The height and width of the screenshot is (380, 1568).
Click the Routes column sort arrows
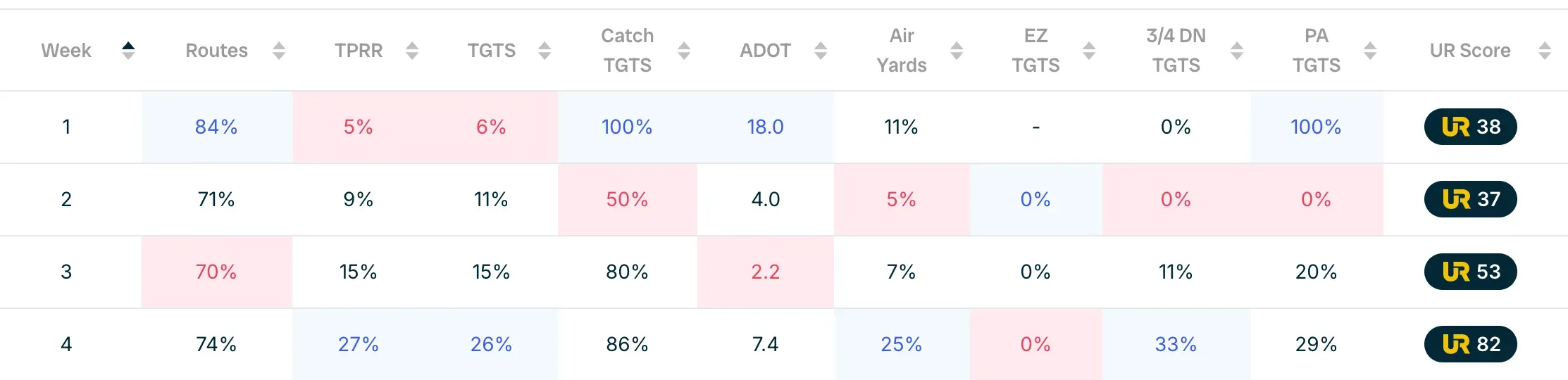[x=279, y=51]
